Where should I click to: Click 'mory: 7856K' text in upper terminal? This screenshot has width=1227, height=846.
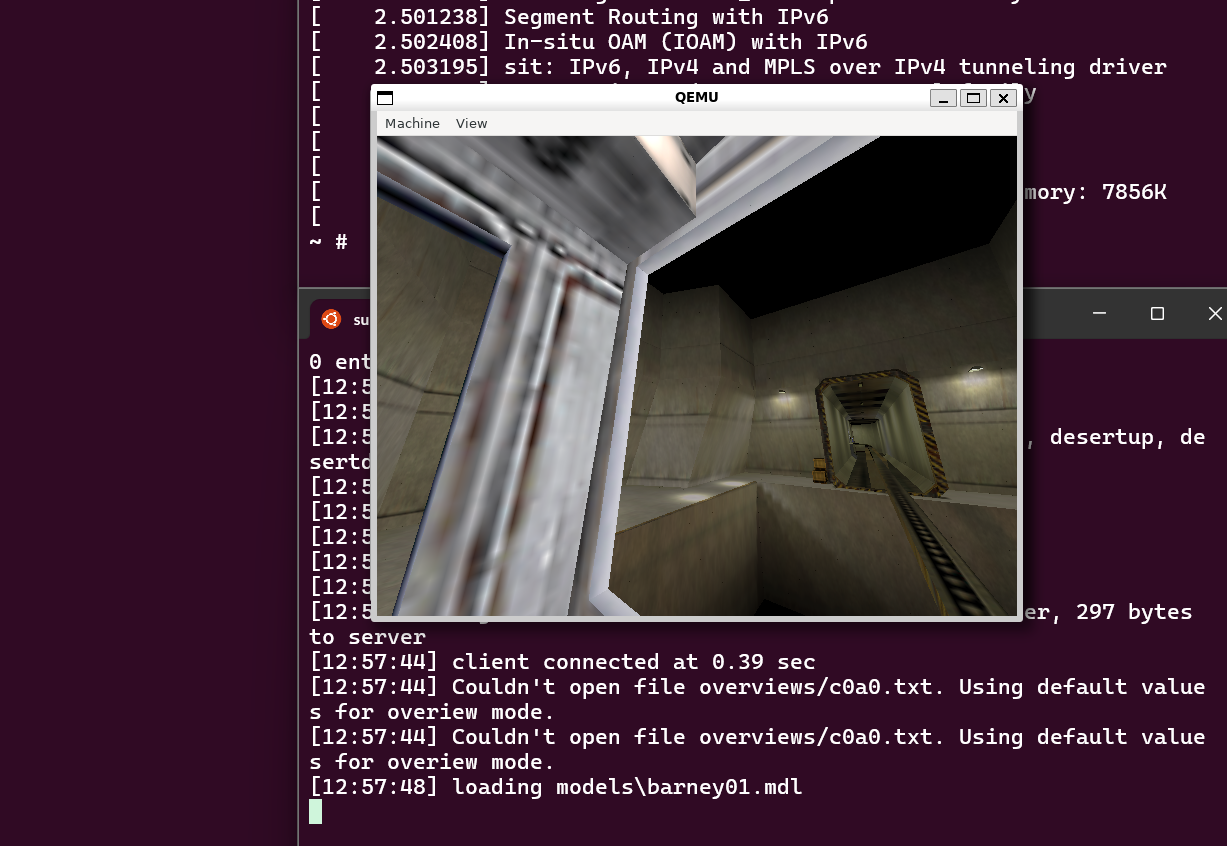click(1095, 192)
